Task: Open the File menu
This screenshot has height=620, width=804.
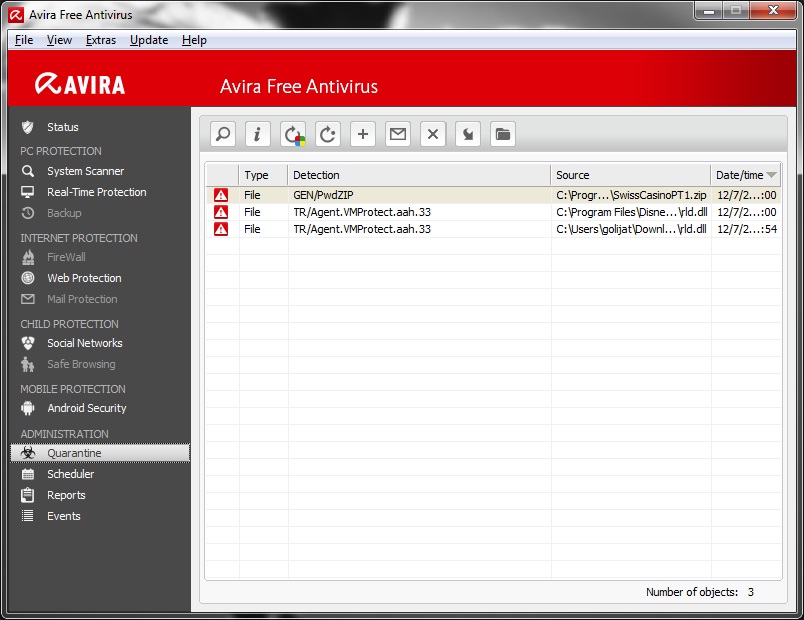Action: tap(24, 40)
